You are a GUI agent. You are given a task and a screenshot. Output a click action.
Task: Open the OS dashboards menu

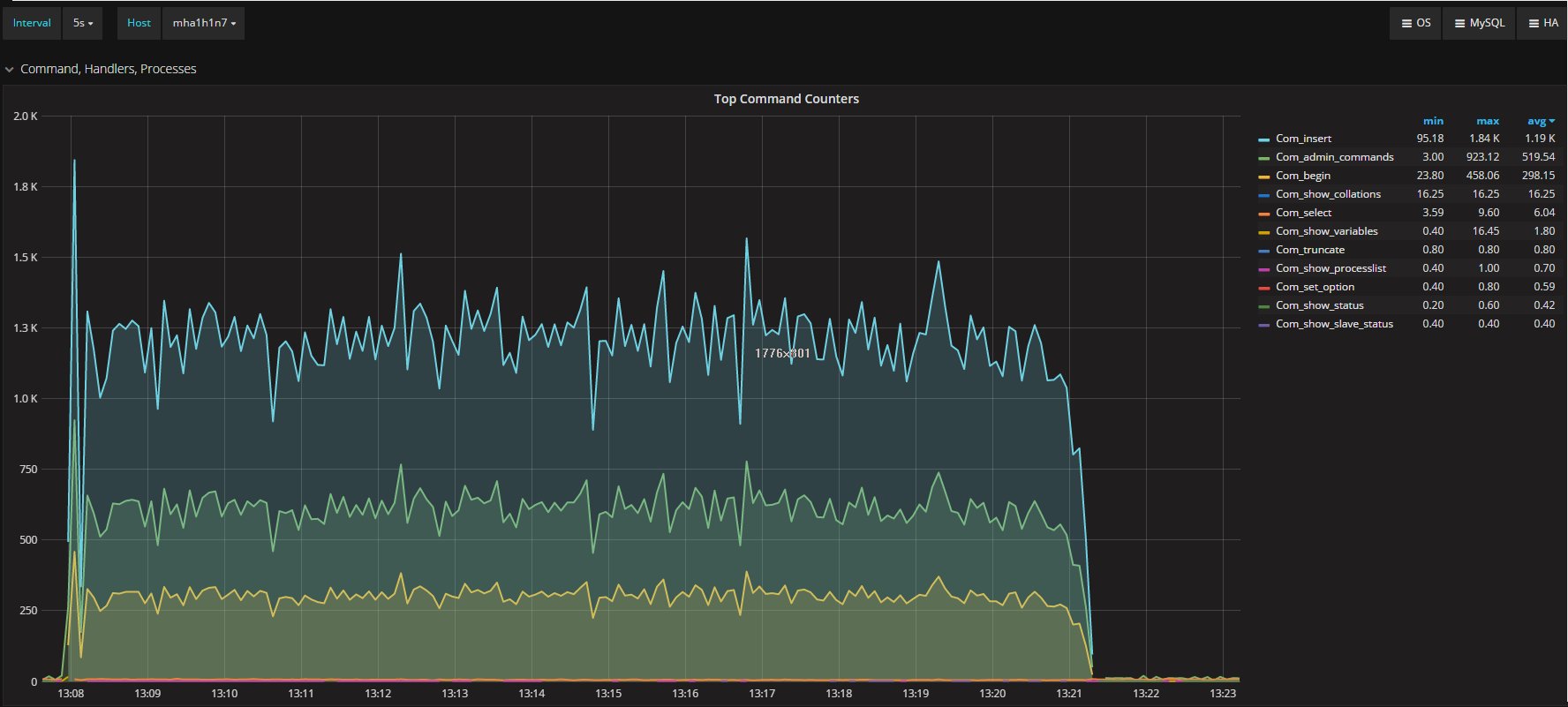1415,23
